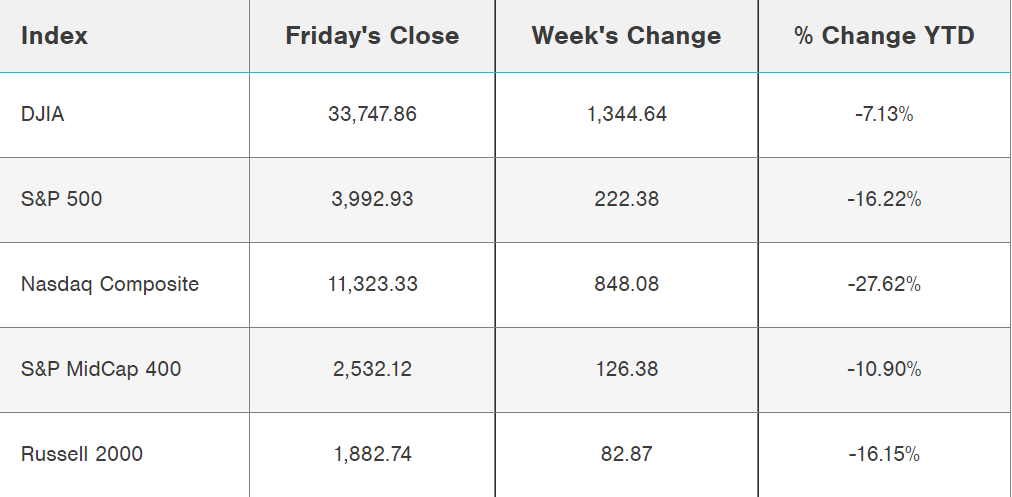The height and width of the screenshot is (497, 1012).
Task: Click MidCap 400 close value 2,532.12
Action: [x=372, y=369]
